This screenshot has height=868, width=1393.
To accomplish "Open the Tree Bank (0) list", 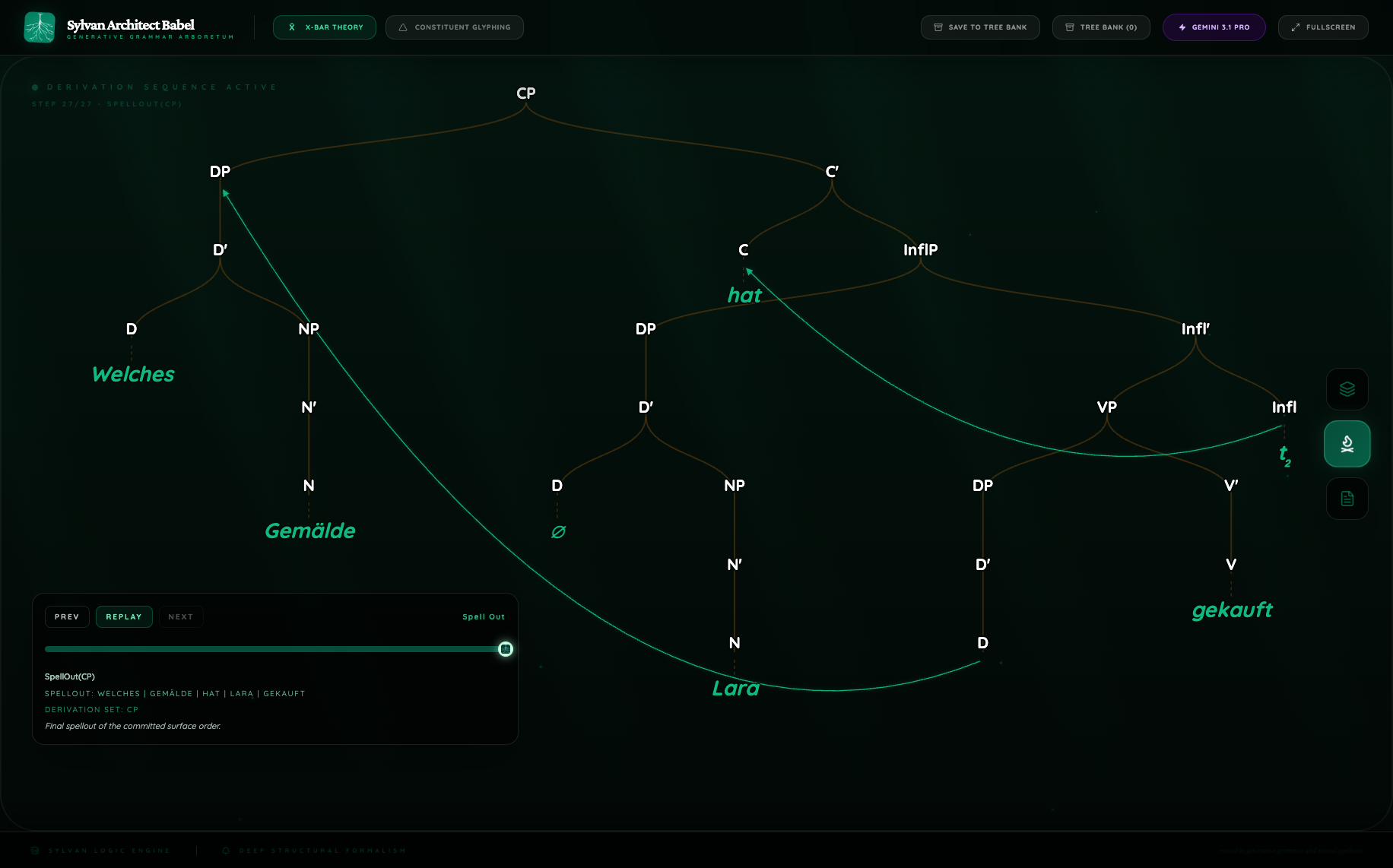I will pyautogui.click(x=1100, y=27).
